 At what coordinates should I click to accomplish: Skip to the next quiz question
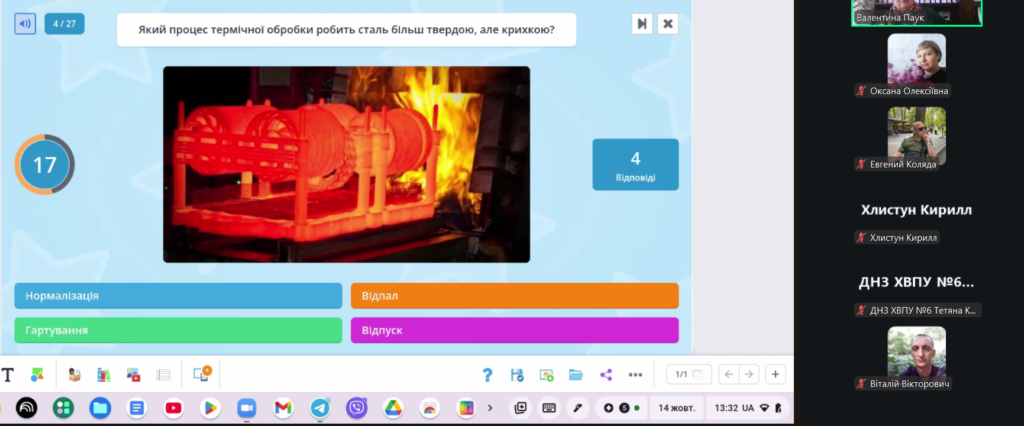click(642, 24)
